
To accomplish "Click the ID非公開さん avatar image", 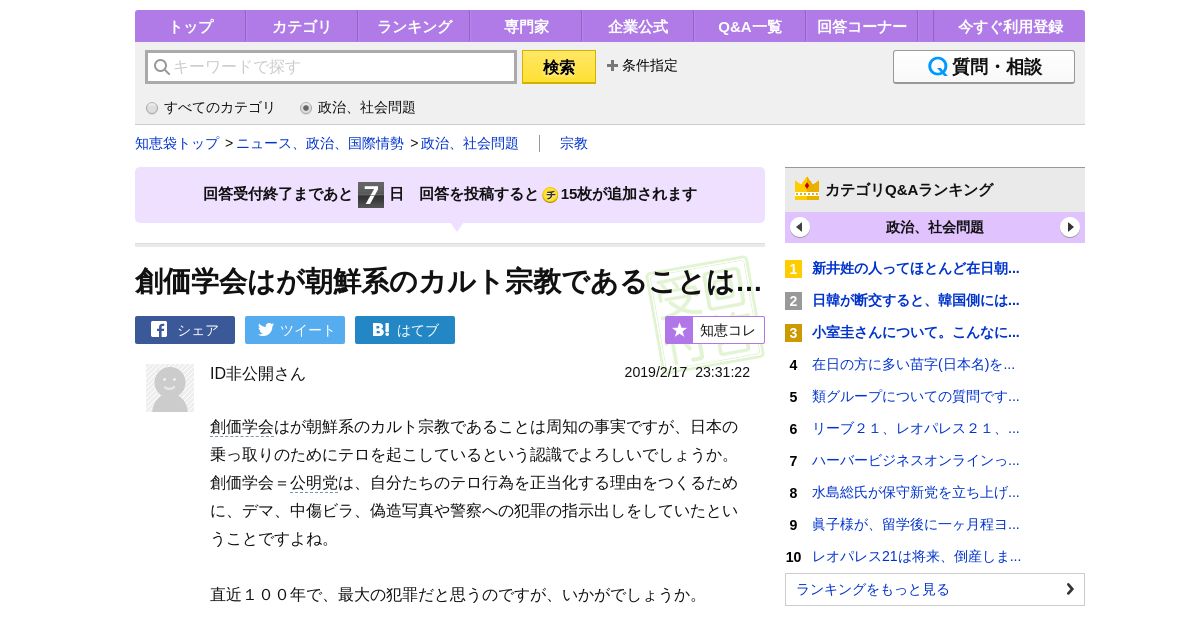I will 170,388.
